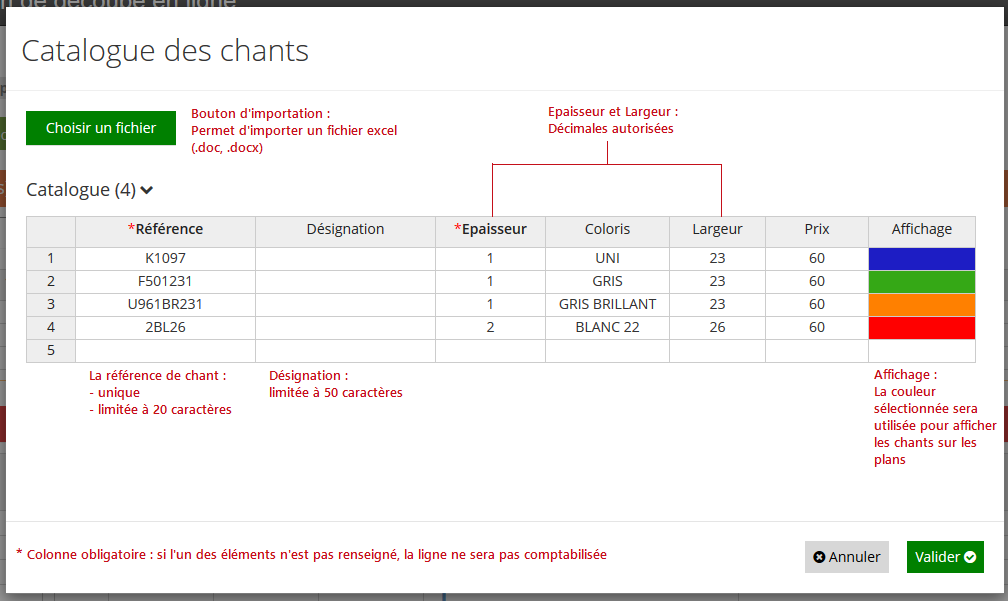Screen dimensions: 1008x601
Task: Click the empty Largeur cell in row 5
Action: (717, 351)
